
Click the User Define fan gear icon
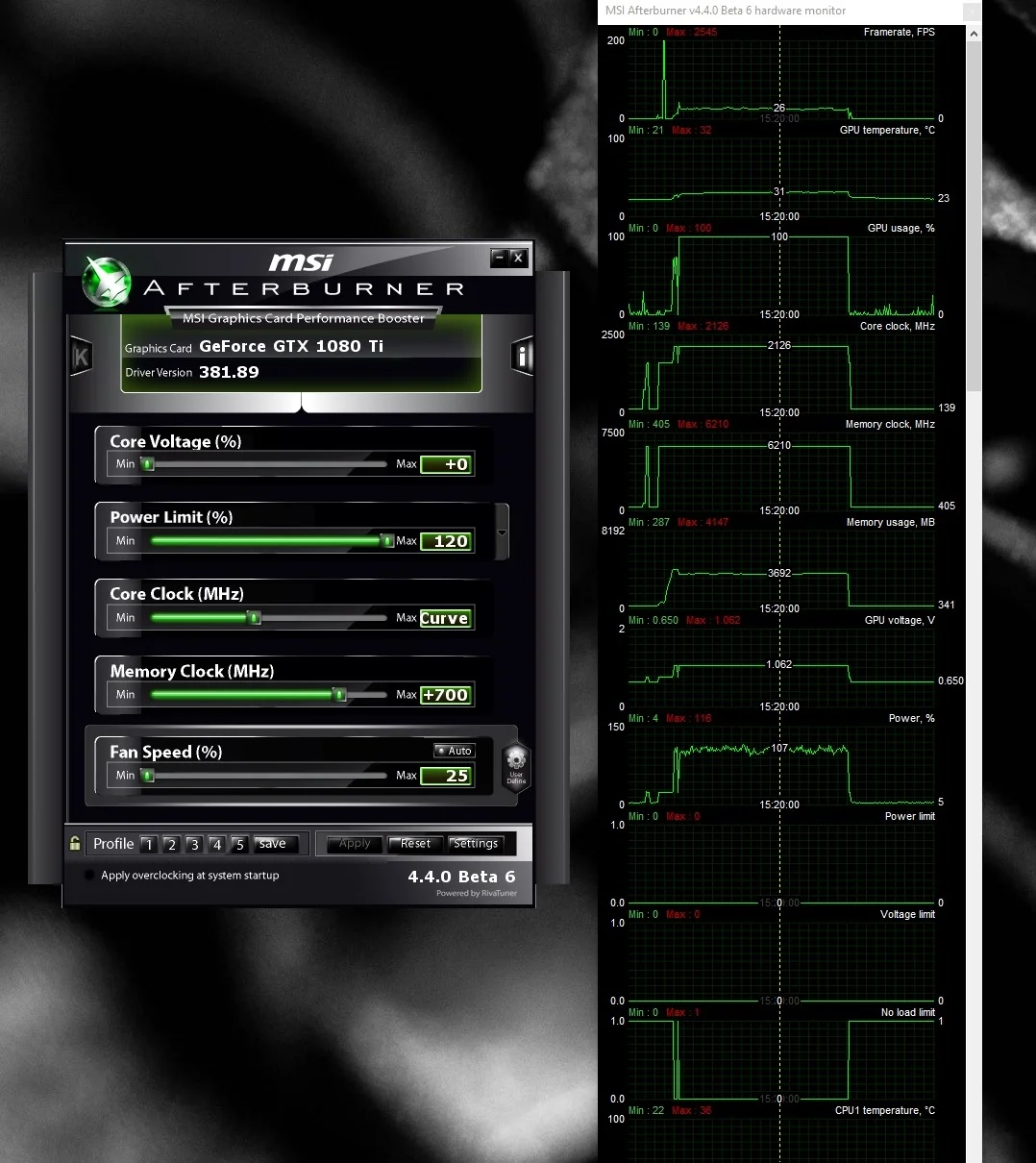pyautogui.click(x=516, y=766)
